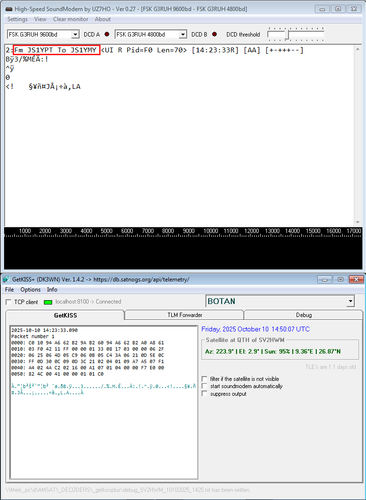This screenshot has width=366, height=500.
Task: Click the DCD A indicator light
Action: 107,34
